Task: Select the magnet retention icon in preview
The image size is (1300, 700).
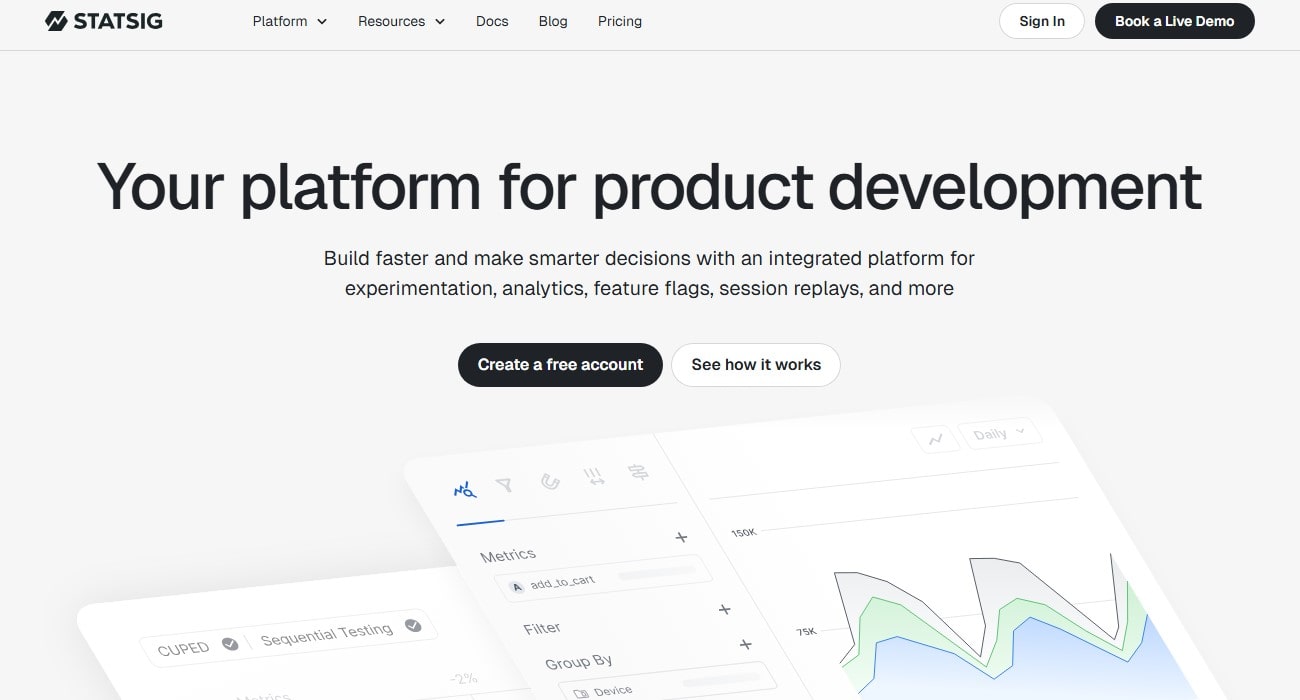Action: [550, 481]
